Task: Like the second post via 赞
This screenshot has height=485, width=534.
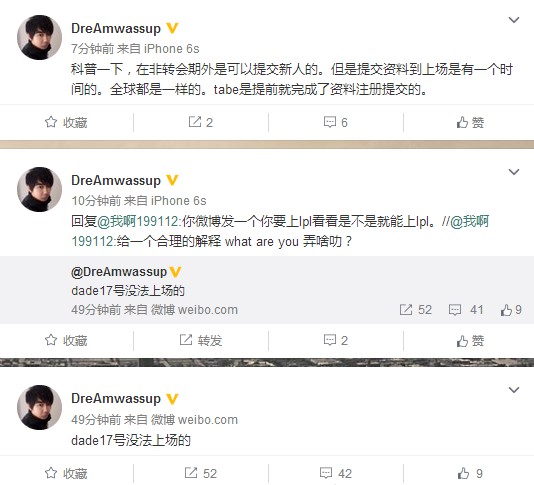Action: click(x=470, y=340)
